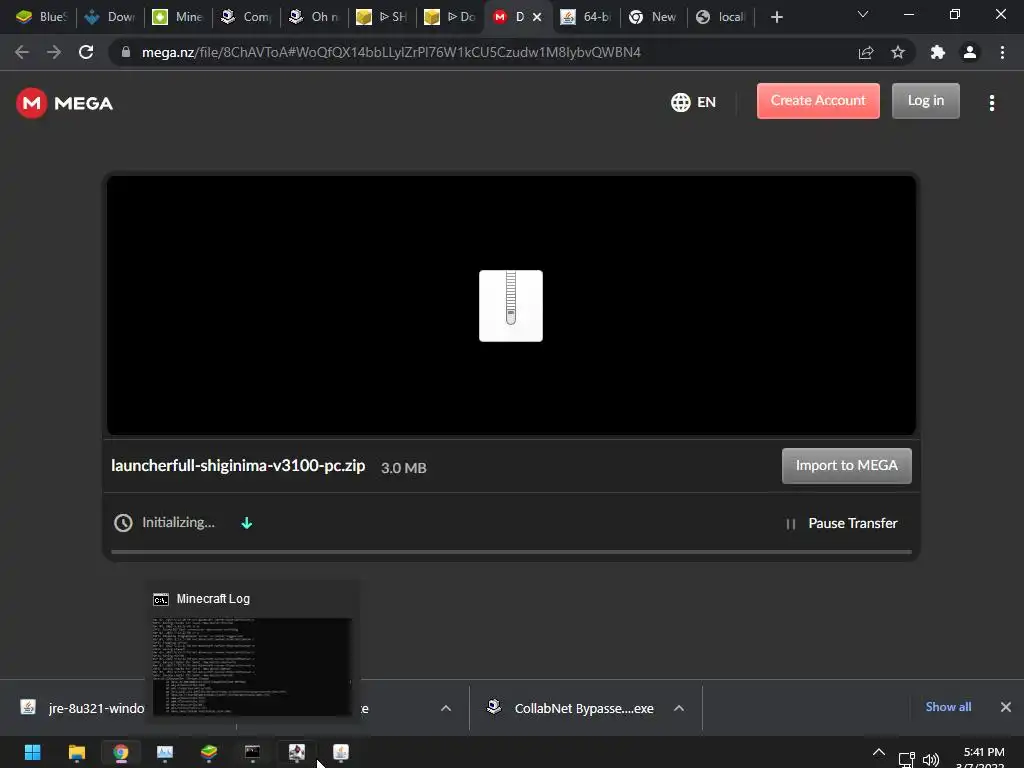
Task: Click the launcher taskbar icon beside console
Action: 296,752
